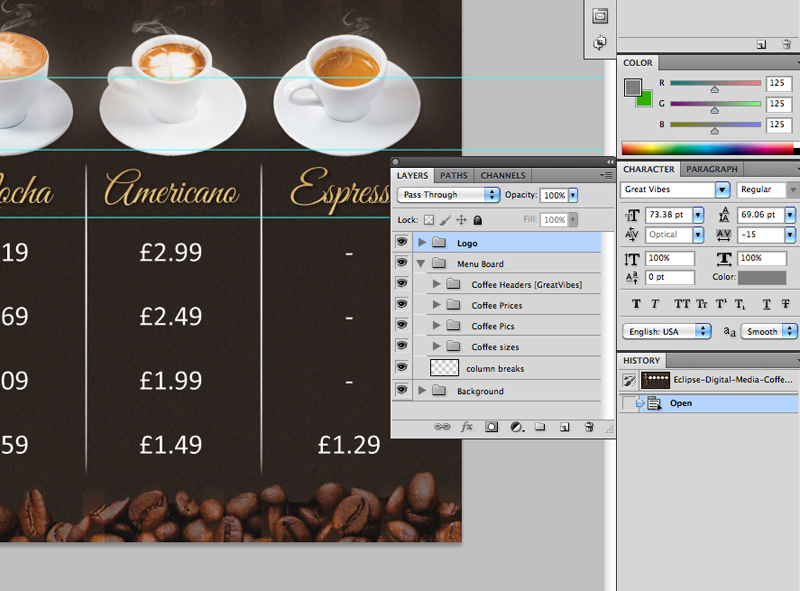Open the Great Vibes font family dropdown

pyautogui.click(x=722, y=189)
